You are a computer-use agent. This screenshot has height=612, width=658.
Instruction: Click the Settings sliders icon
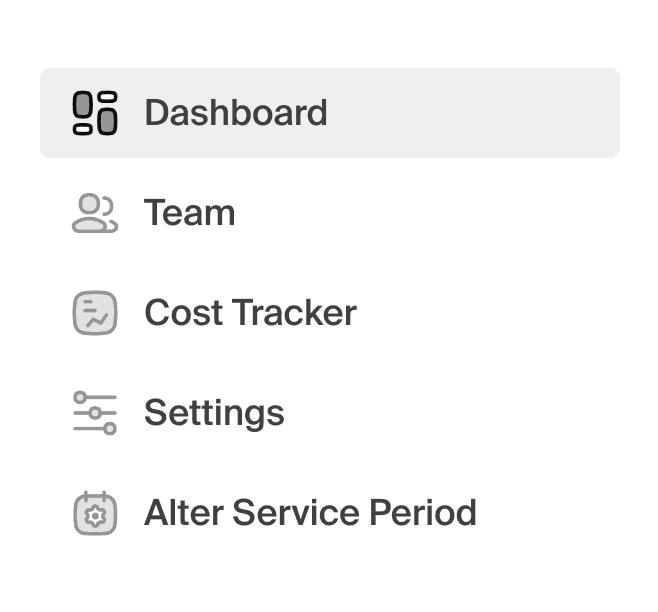(x=95, y=413)
